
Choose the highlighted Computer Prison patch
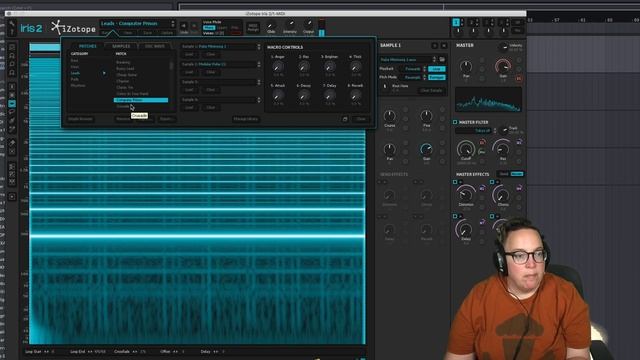(x=141, y=100)
